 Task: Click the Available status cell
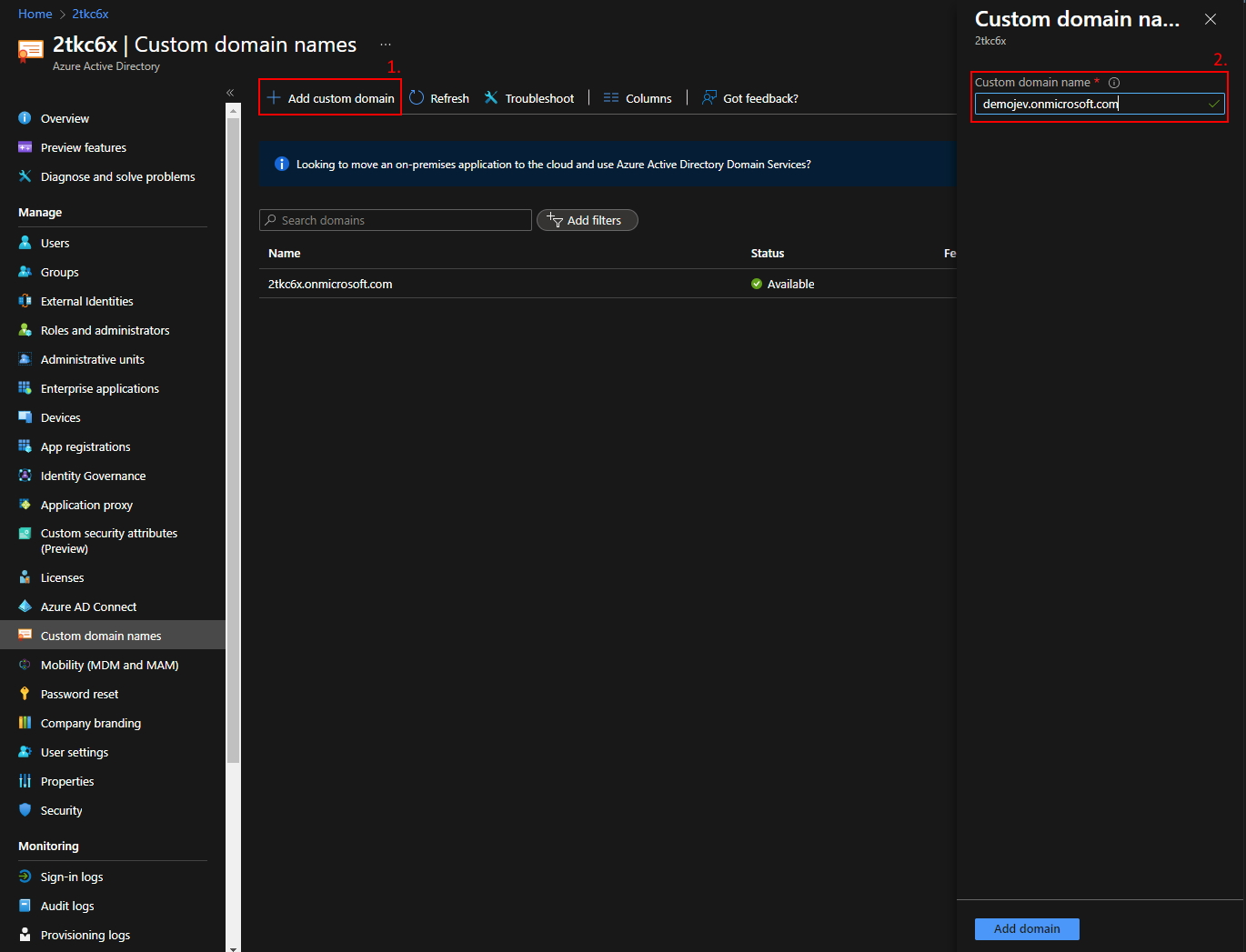[x=783, y=284]
